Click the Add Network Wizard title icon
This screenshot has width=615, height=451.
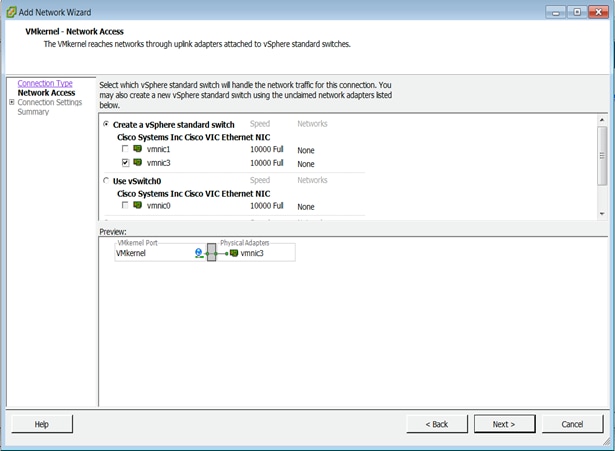point(11,12)
